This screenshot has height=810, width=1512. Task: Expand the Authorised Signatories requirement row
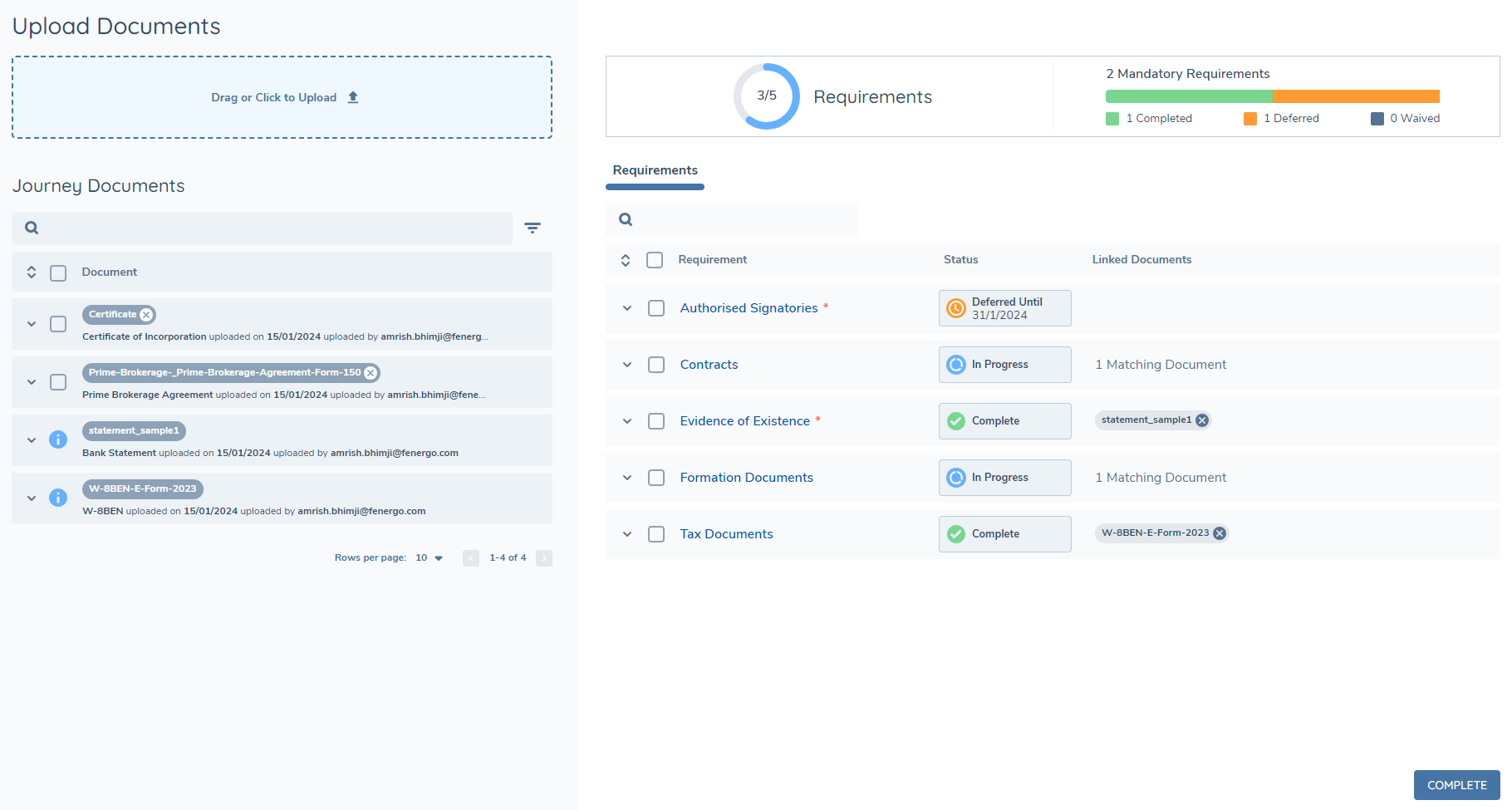coord(627,307)
